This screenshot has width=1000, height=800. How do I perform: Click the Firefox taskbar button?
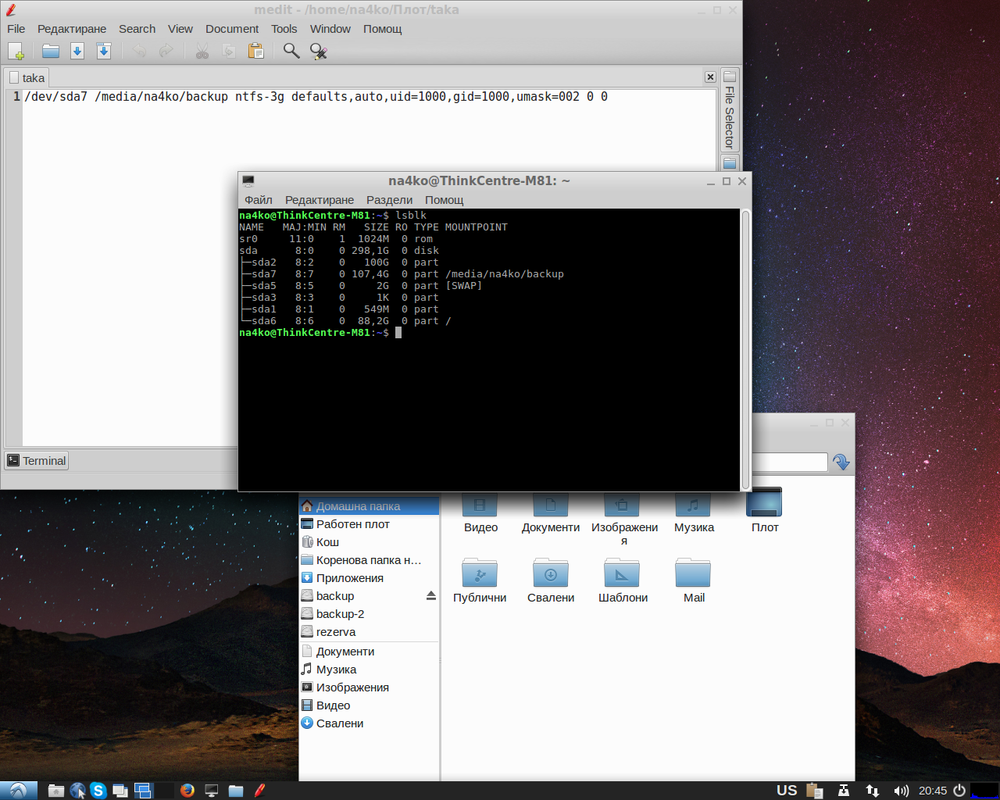187,790
